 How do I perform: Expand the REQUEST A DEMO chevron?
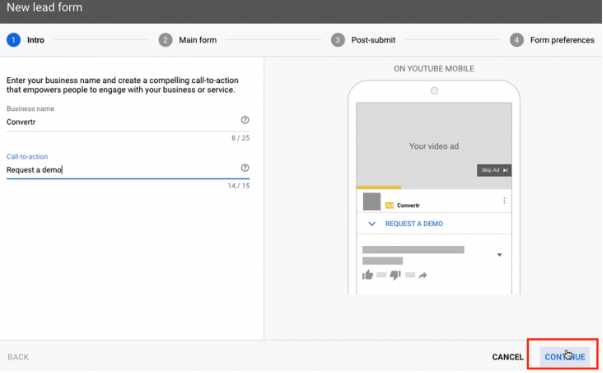pyautogui.click(x=371, y=224)
